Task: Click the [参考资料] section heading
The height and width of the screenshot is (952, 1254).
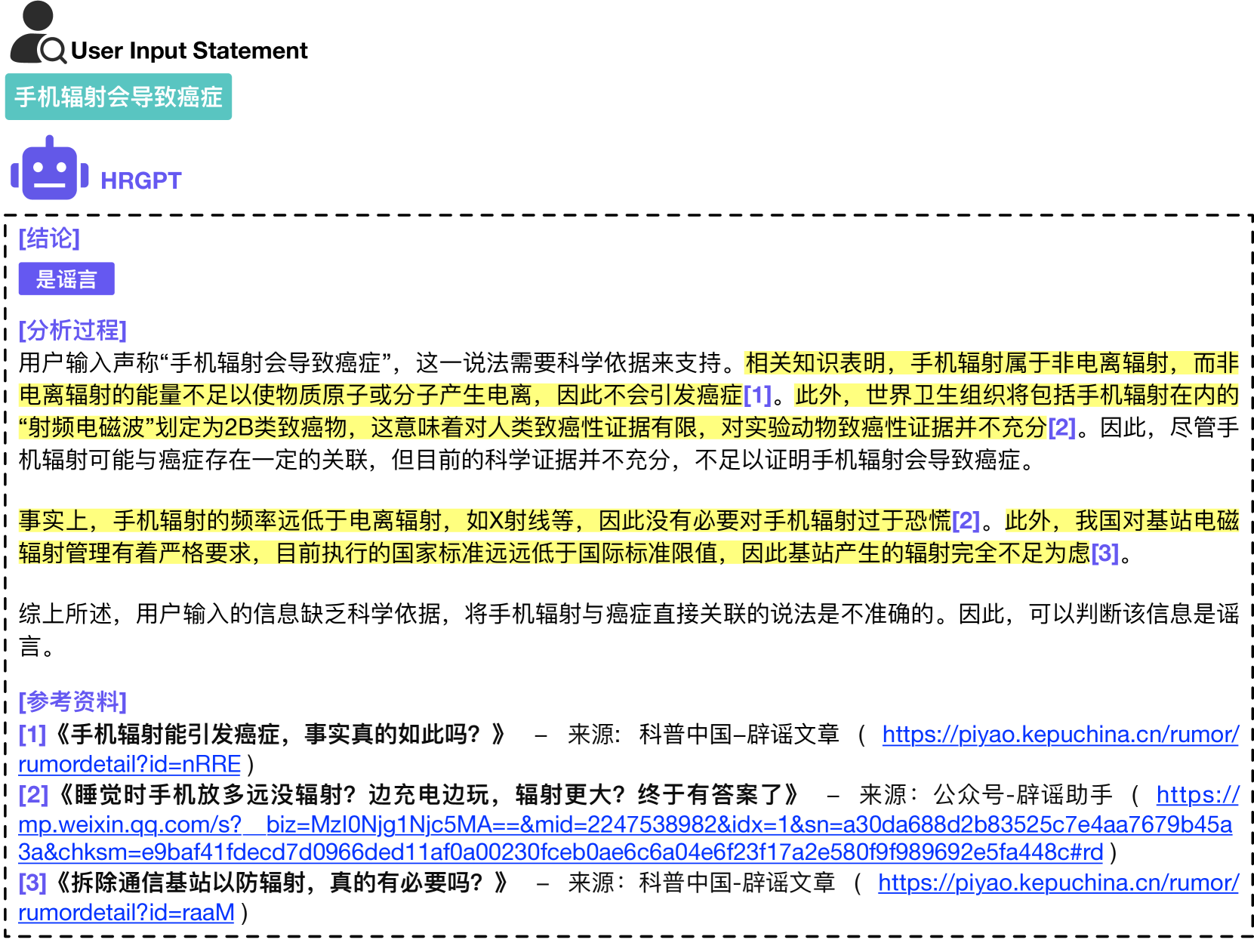Action: 72,701
